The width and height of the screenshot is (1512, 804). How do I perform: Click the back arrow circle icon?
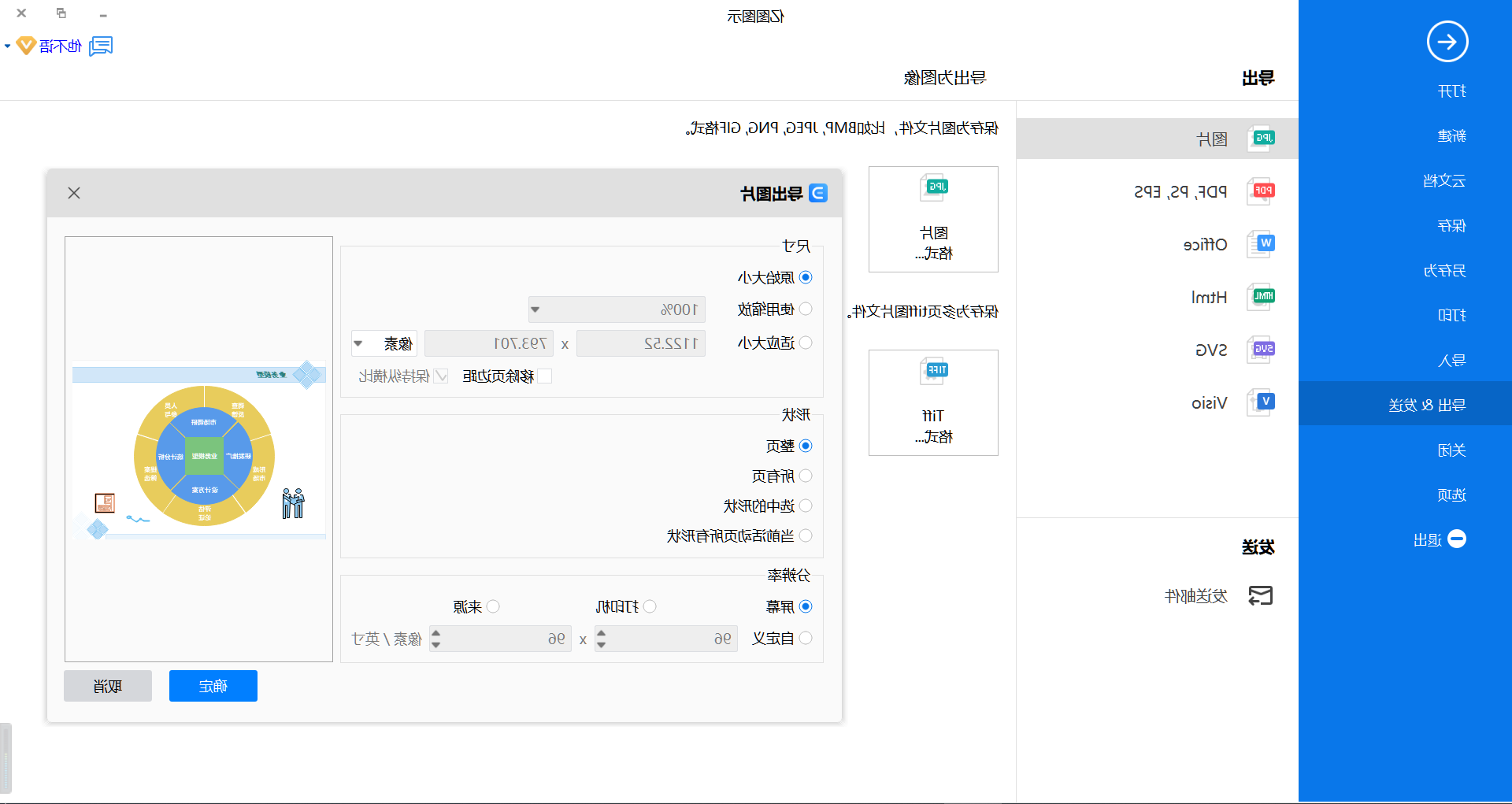pos(1447,42)
